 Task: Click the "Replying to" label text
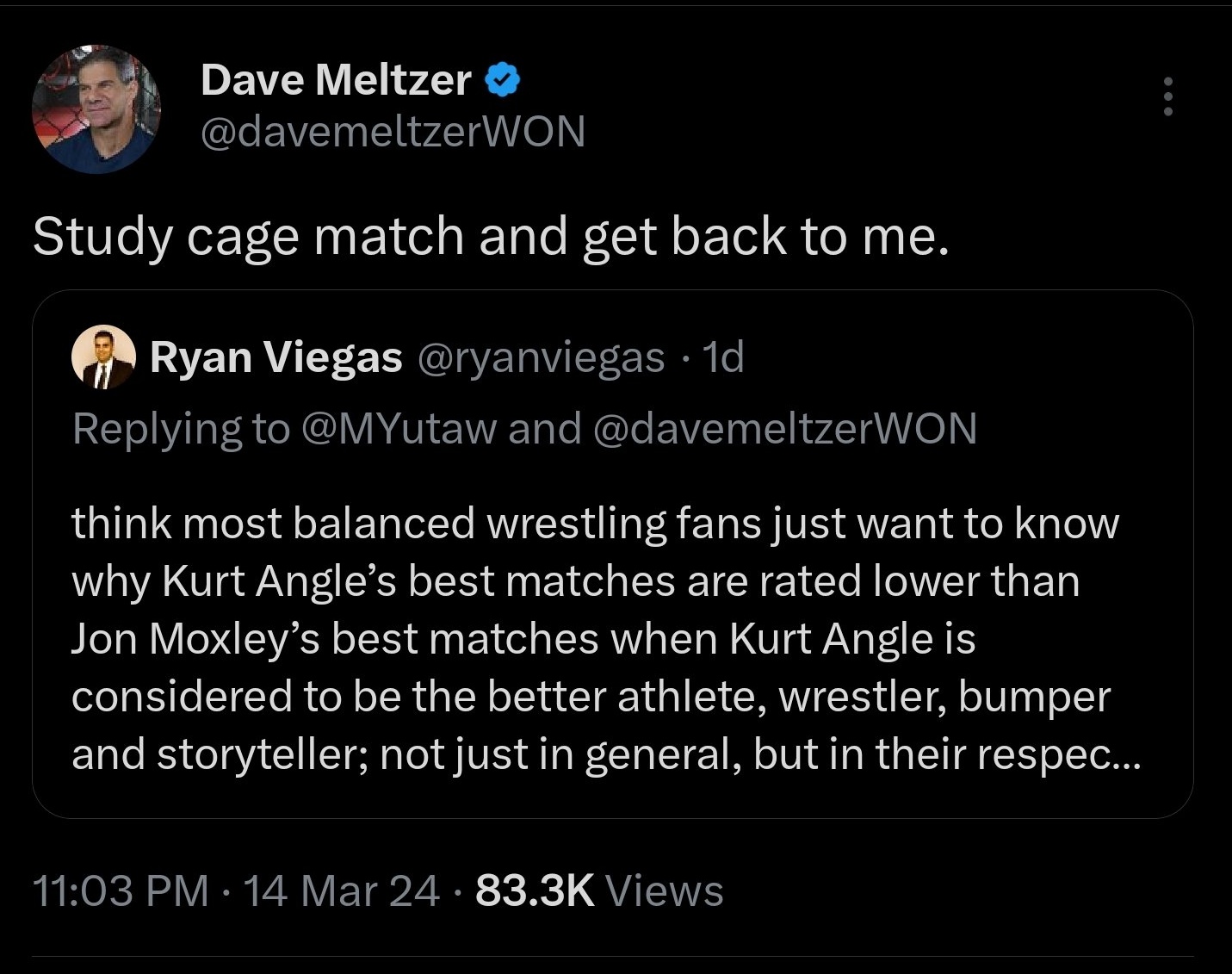tap(181, 428)
